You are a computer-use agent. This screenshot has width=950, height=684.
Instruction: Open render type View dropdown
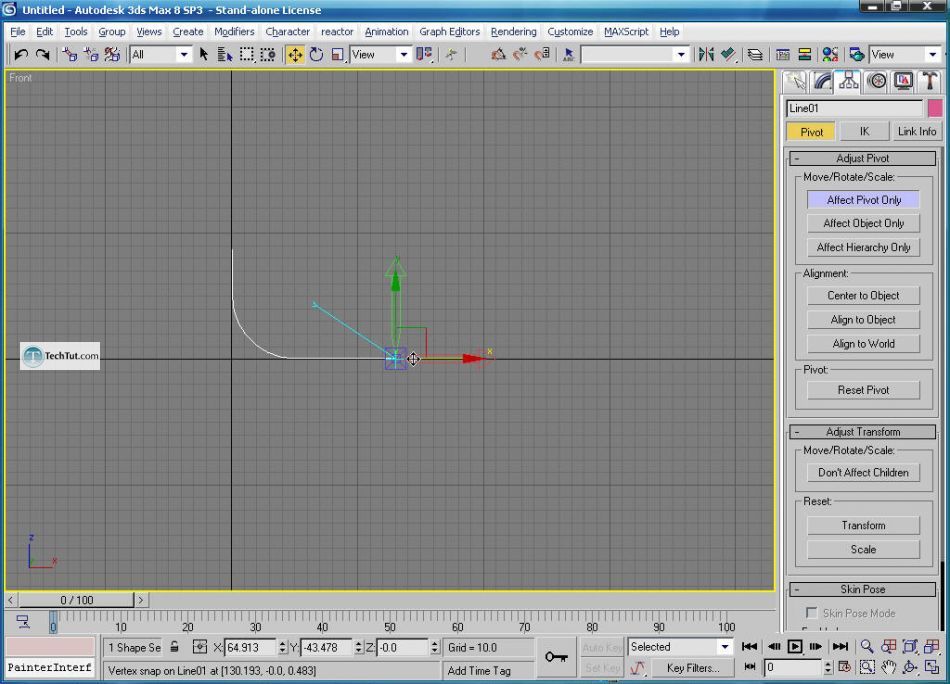click(933, 55)
